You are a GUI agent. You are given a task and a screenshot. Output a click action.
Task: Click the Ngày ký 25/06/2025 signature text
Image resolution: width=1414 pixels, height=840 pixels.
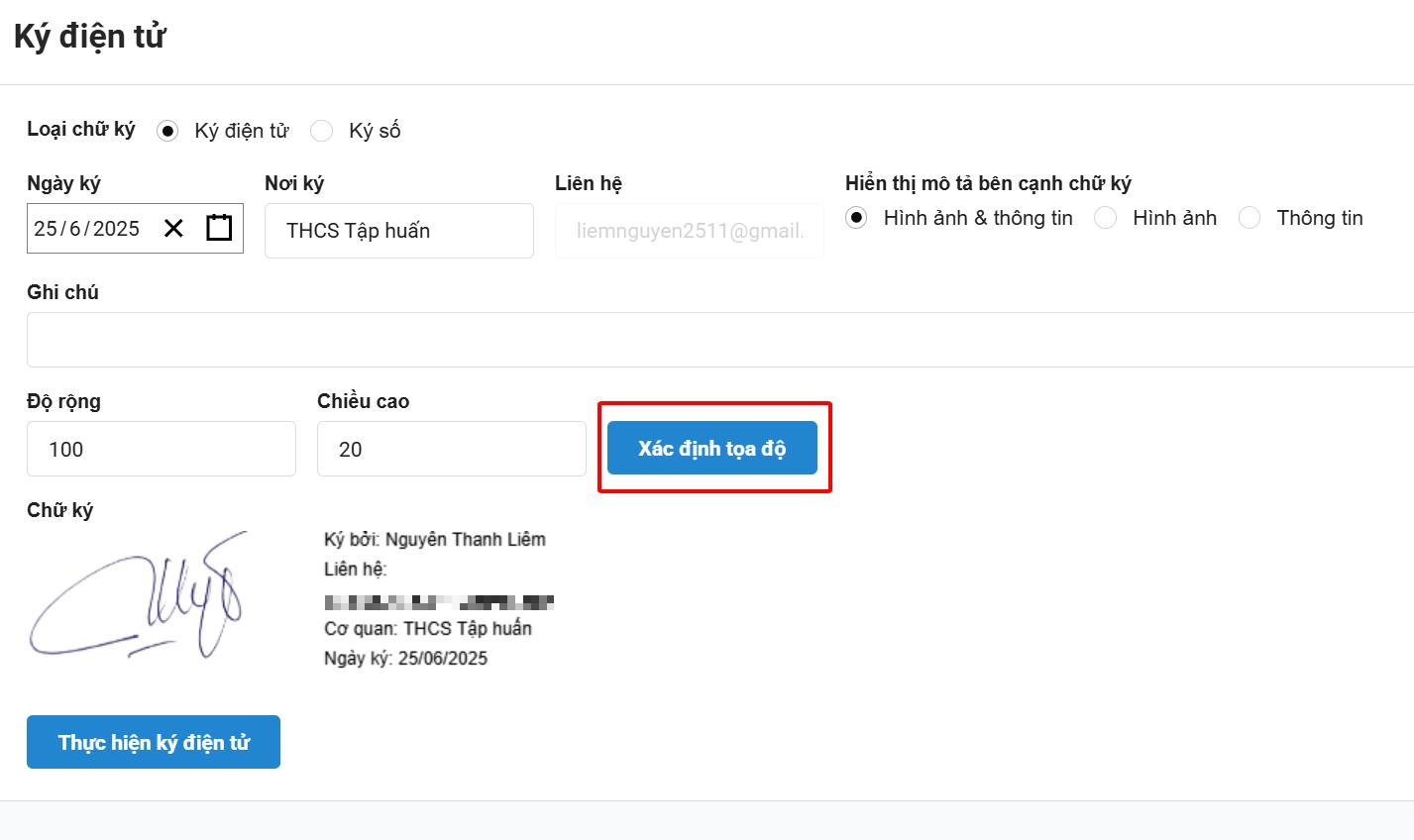[405, 659]
